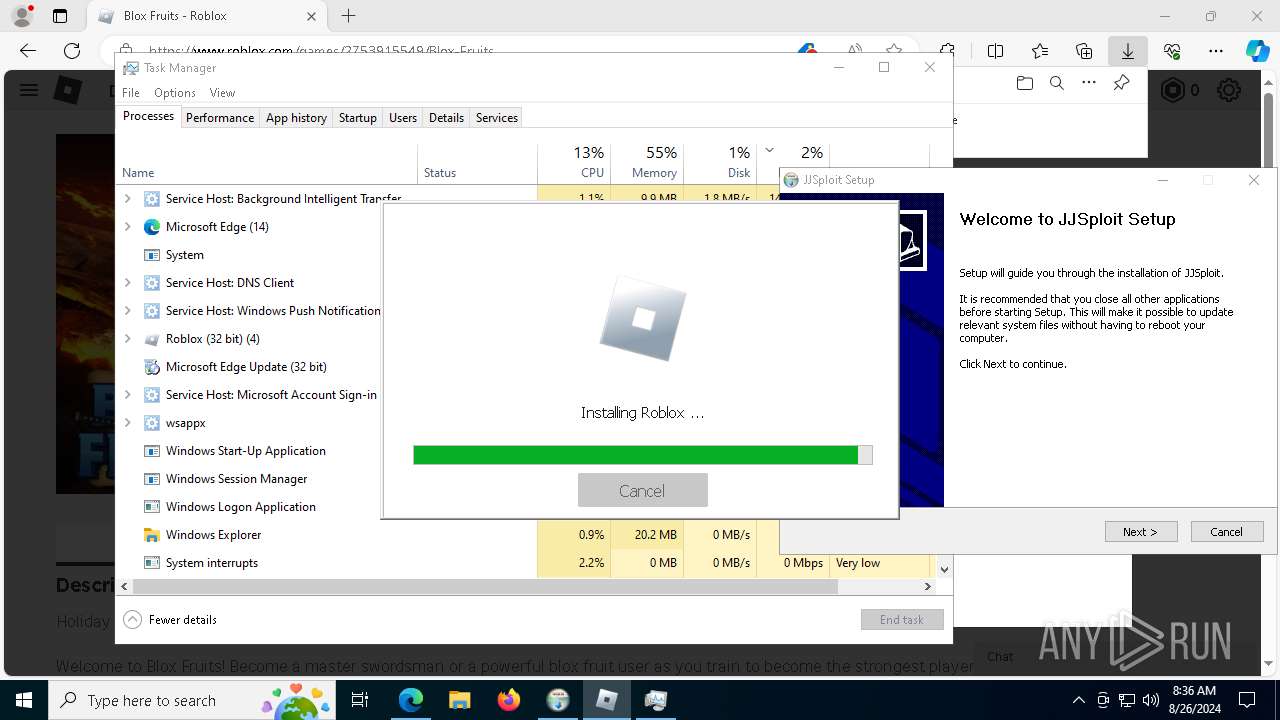Switch to Roblox installer on taskbar

607,700
